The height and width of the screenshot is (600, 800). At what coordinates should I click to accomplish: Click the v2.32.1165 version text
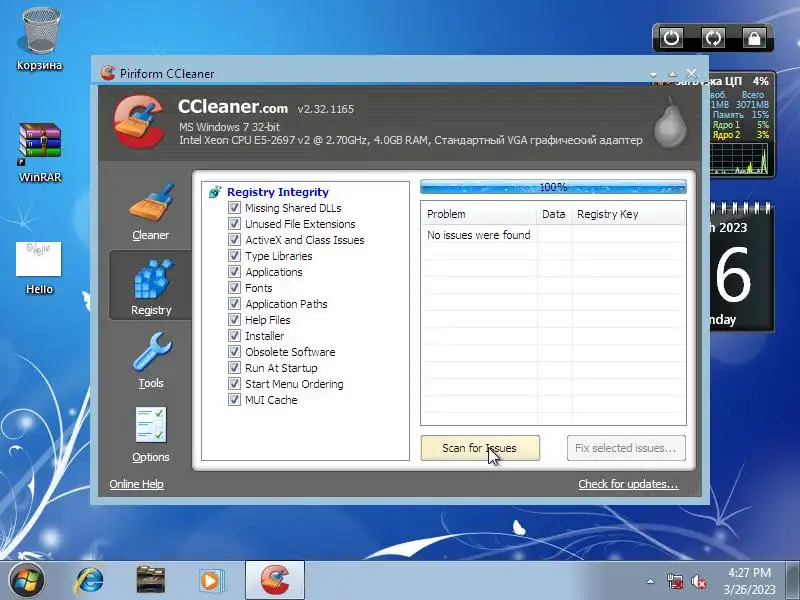(326, 109)
